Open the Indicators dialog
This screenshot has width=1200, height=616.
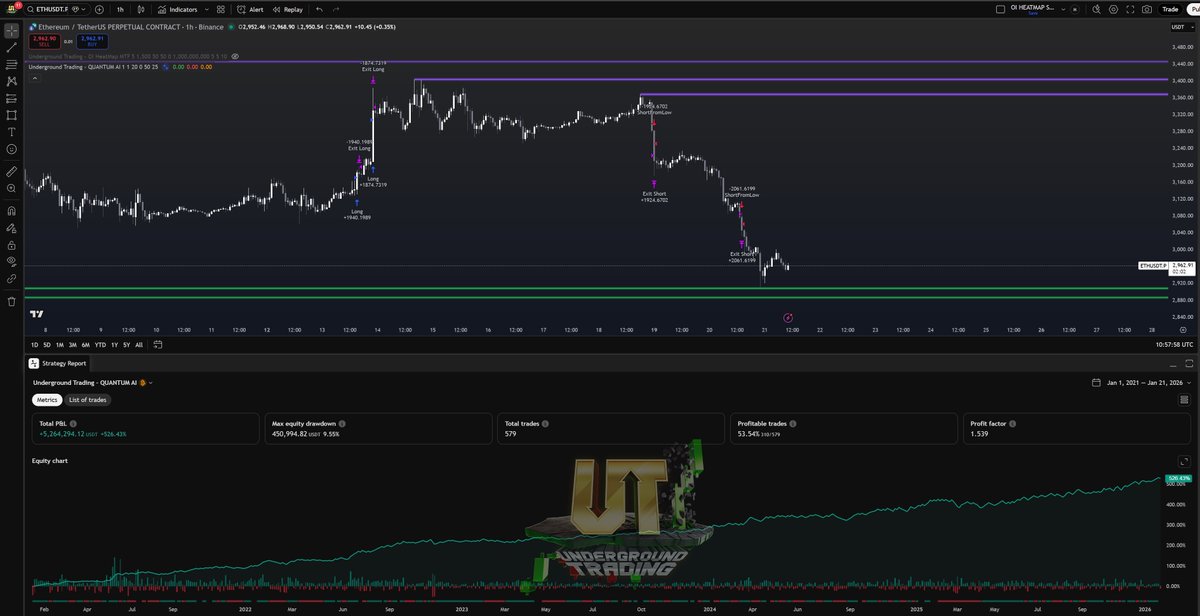coord(176,9)
